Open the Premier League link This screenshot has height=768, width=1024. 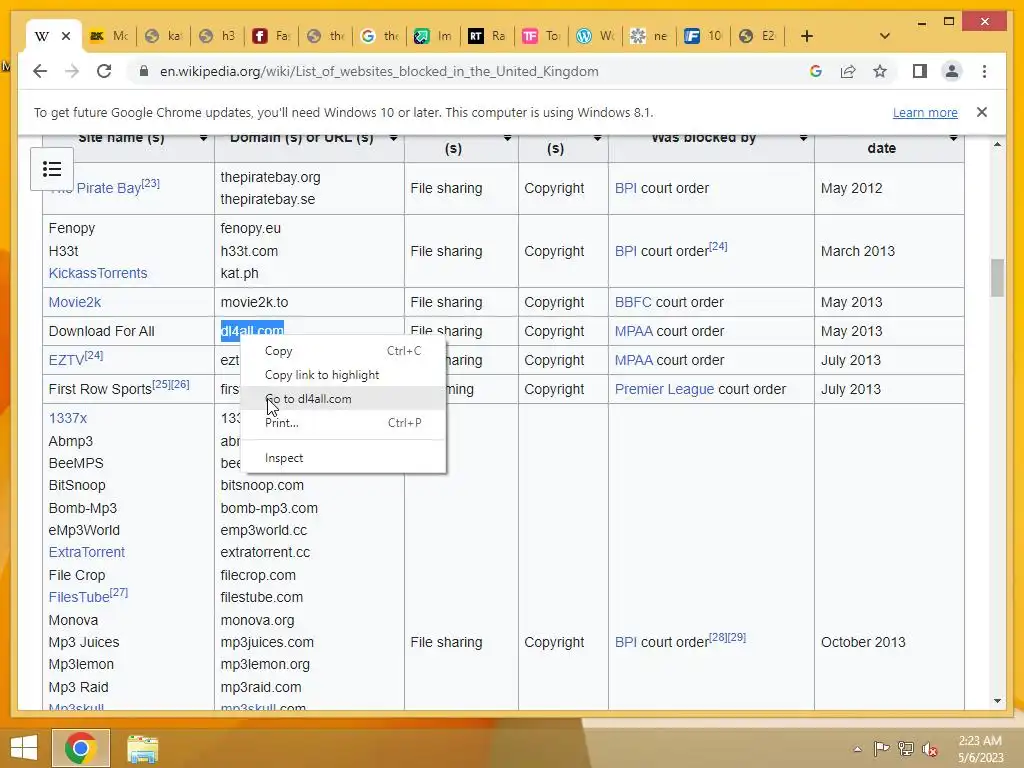(x=664, y=389)
